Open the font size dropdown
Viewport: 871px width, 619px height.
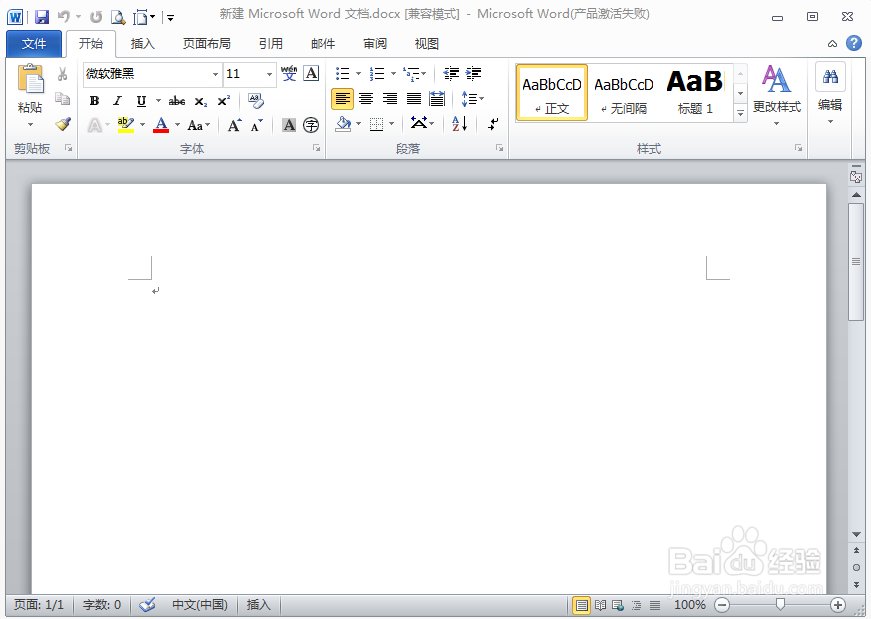pos(269,74)
